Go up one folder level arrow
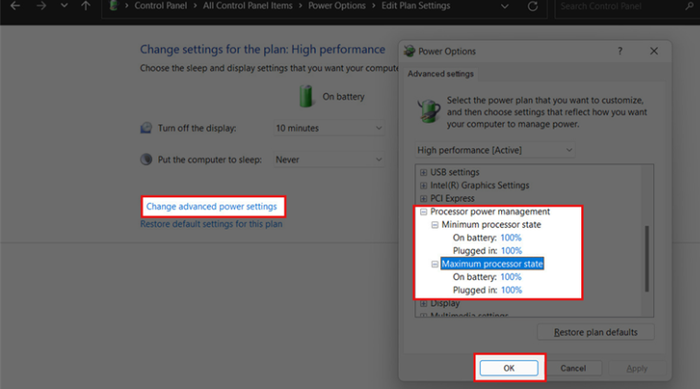The width and height of the screenshot is (700, 389). [86, 6]
